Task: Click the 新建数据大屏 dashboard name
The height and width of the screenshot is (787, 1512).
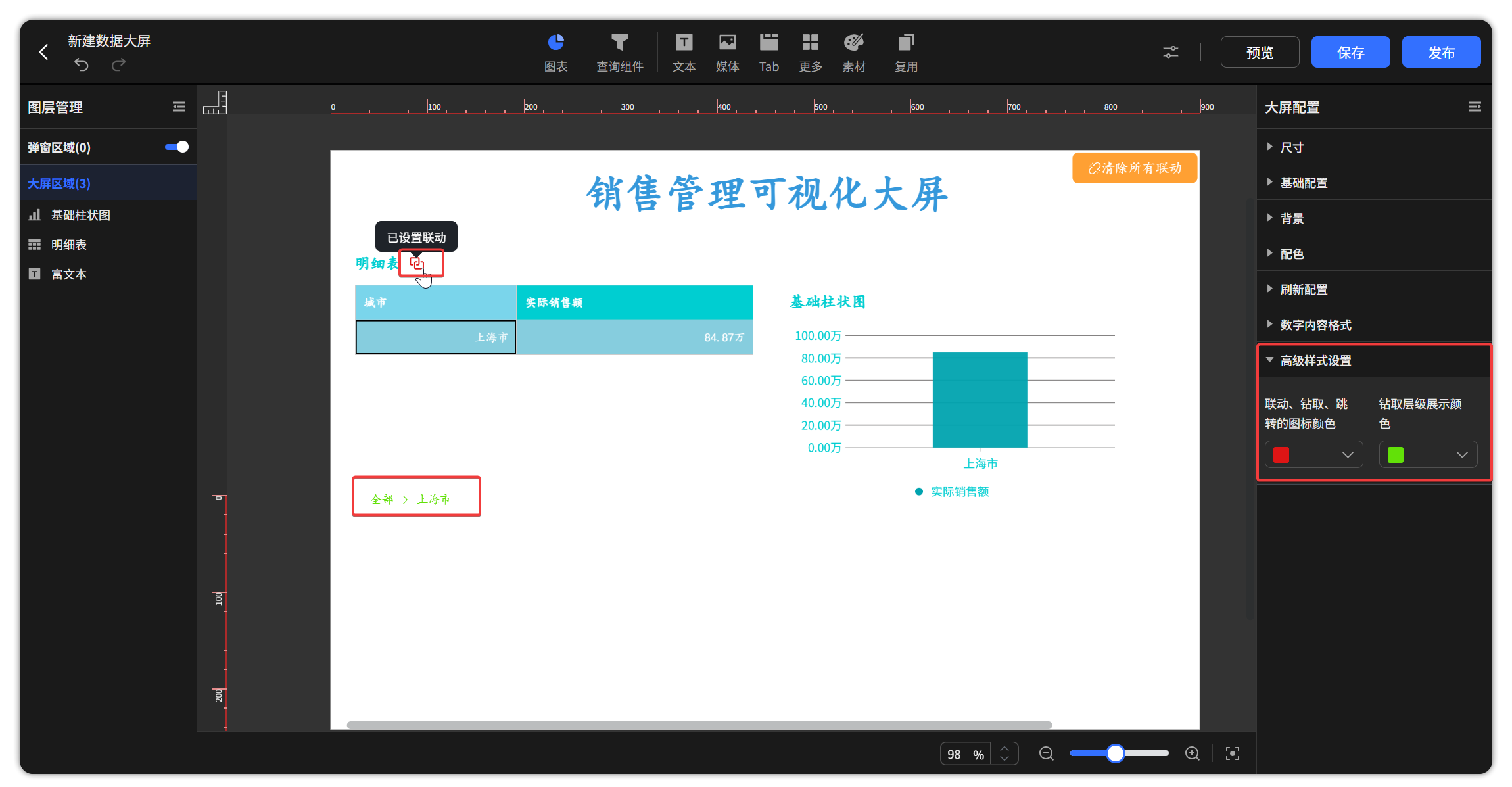Action: (109, 41)
